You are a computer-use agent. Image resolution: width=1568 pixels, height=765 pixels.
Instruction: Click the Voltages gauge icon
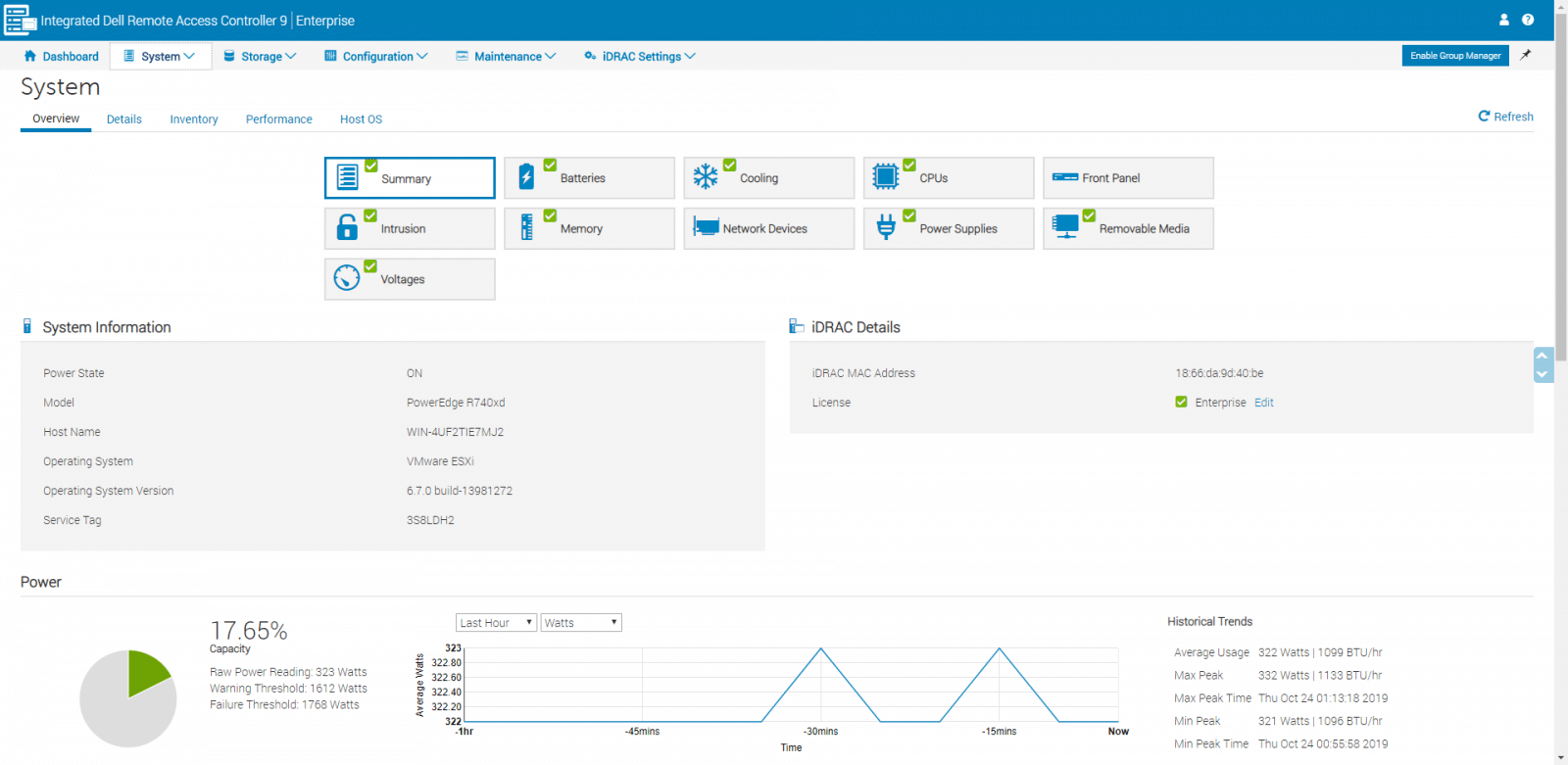[347, 278]
